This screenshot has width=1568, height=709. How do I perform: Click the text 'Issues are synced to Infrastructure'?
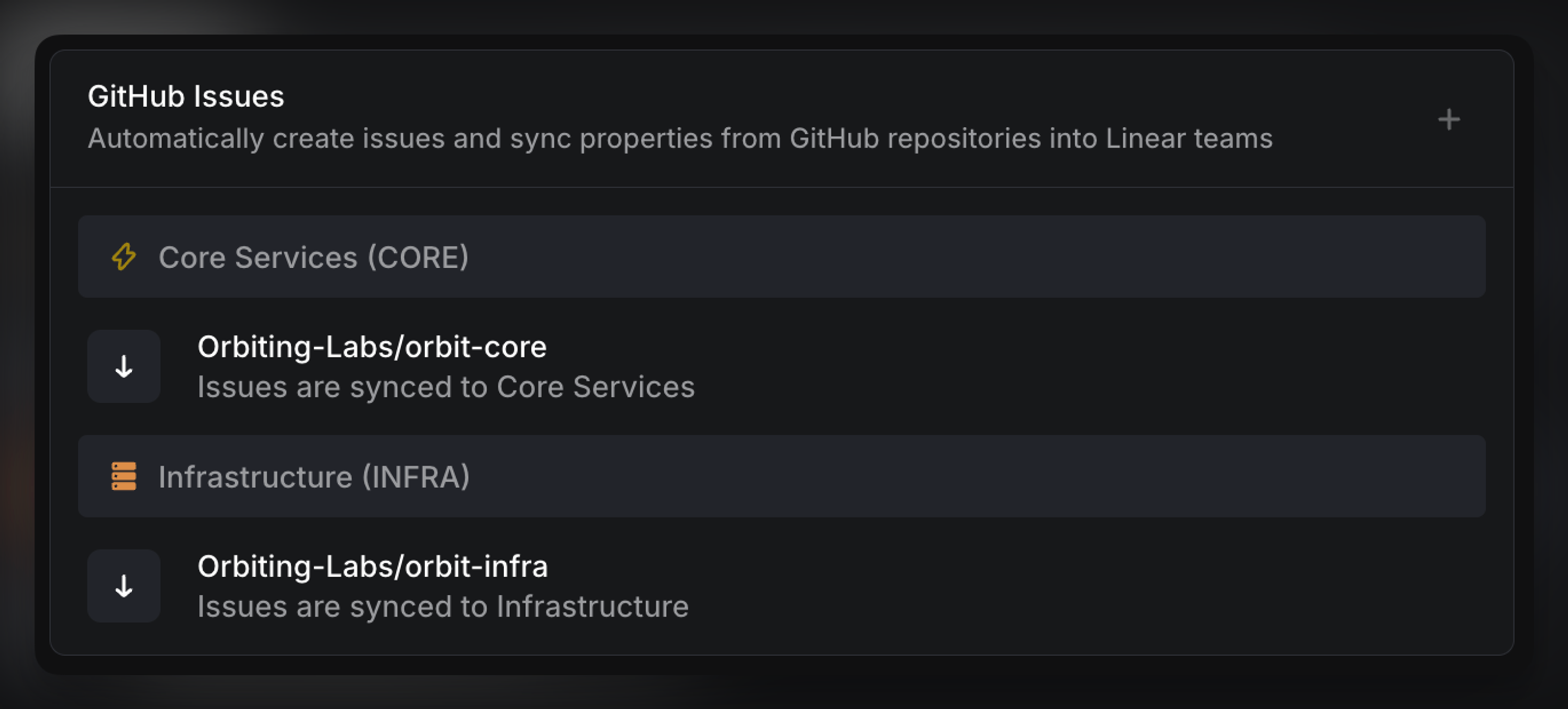443,605
